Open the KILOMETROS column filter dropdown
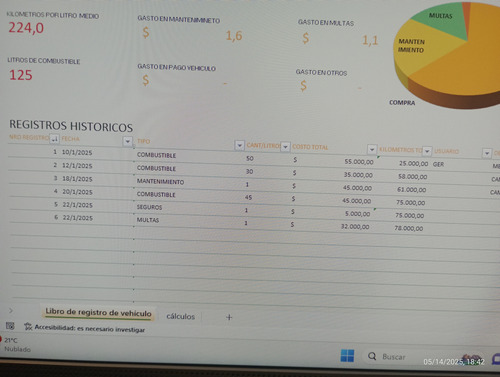Viewport: 500px width, 377px height. (427, 151)
